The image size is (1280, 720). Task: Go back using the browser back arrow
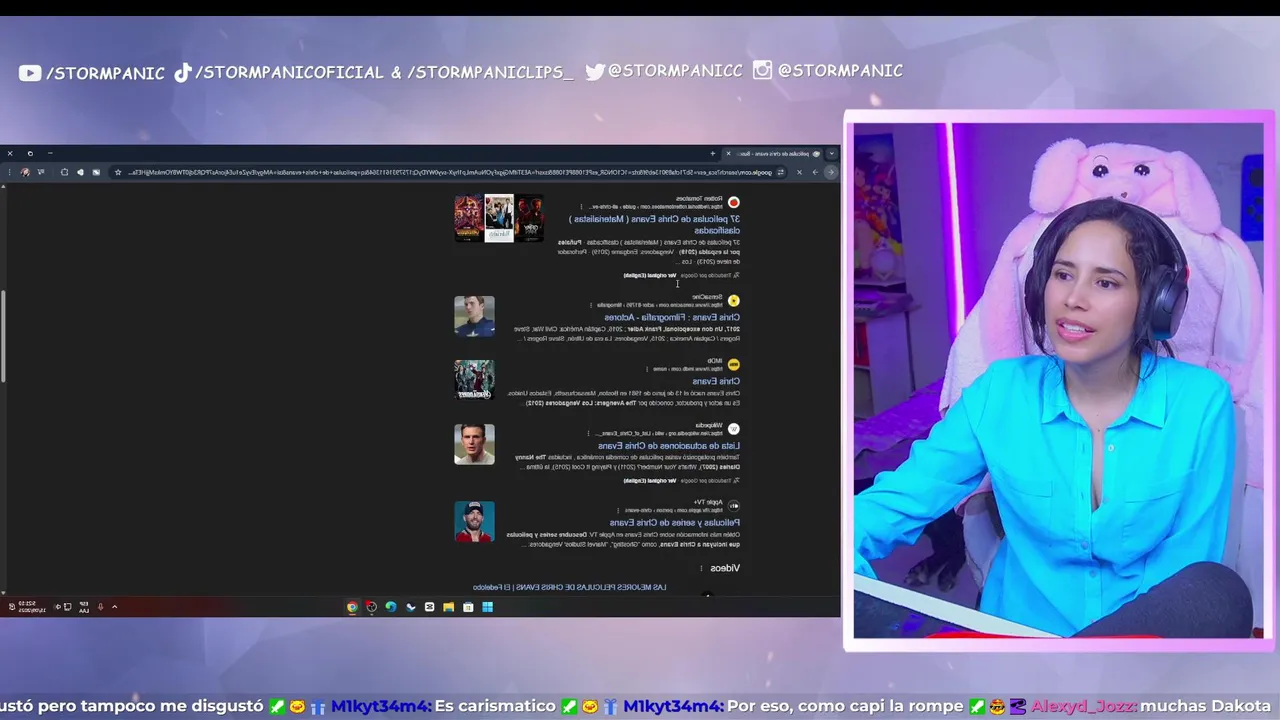(x=830, y=172)
